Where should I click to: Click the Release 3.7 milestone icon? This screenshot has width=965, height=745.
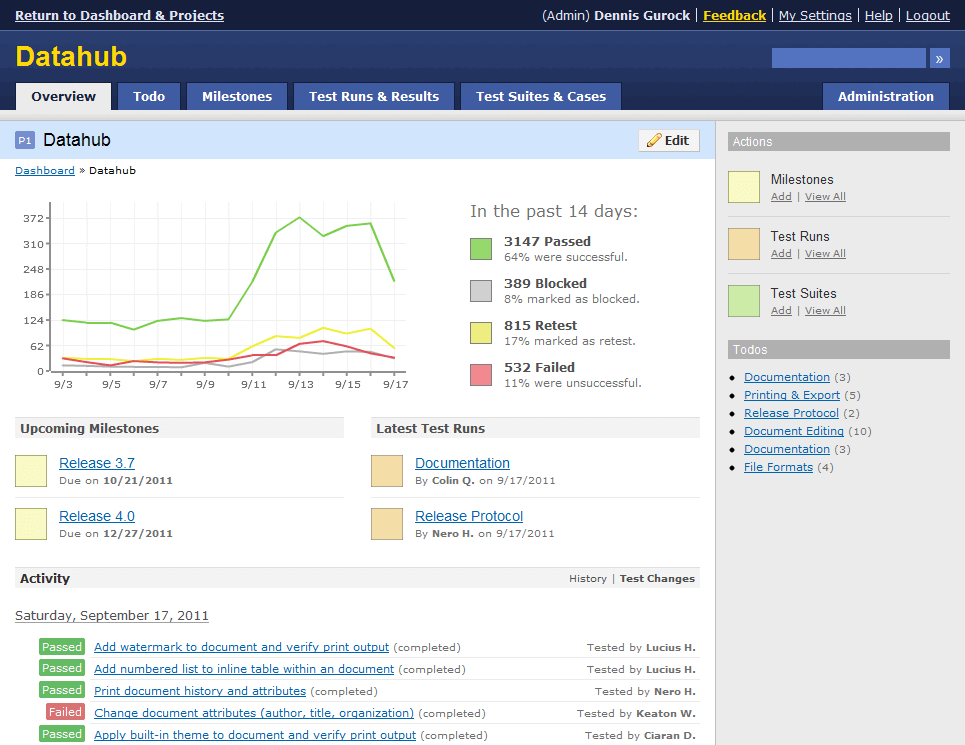pyautogui.click(x=31, y=471)
